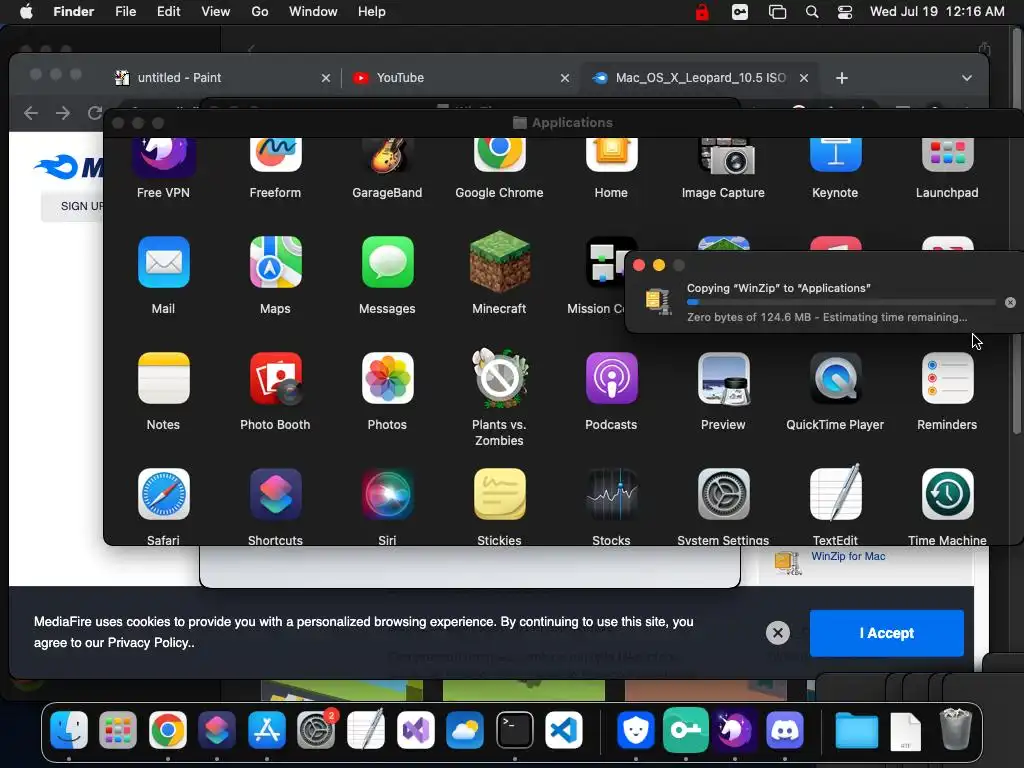Screen dimensions: 1024x768
Task: Go back in the browser
Action: 31,113
